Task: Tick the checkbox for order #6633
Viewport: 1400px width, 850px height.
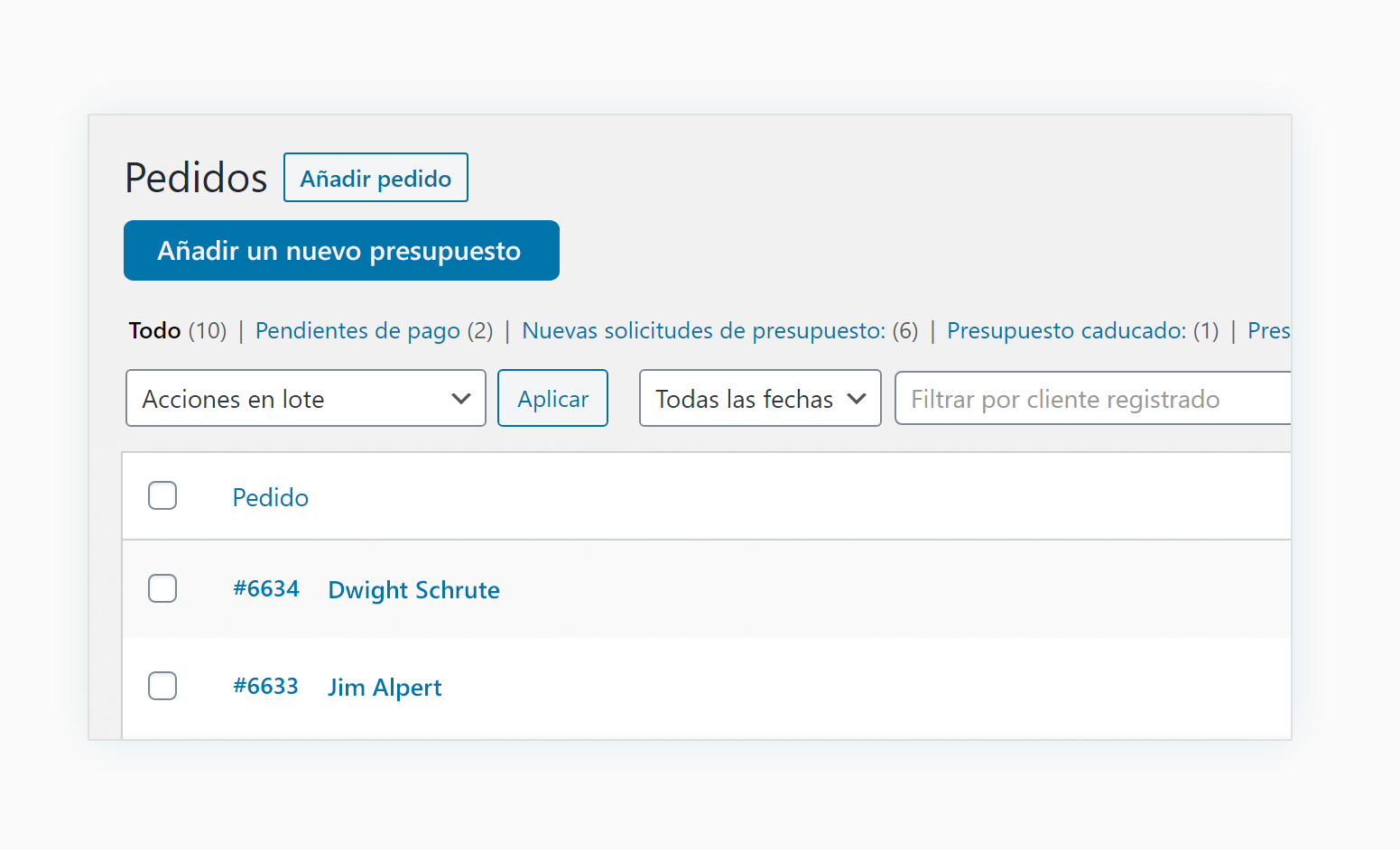Action: click(162, 686)
